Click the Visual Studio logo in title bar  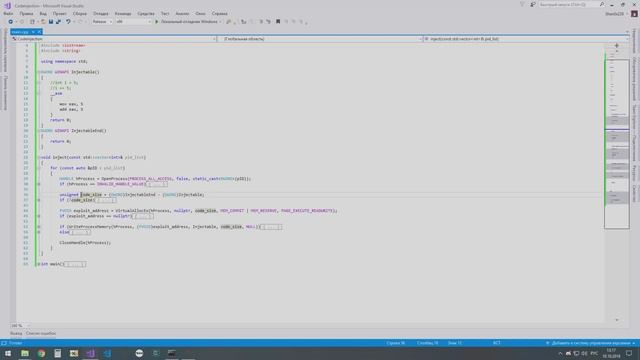coord(7,5)
